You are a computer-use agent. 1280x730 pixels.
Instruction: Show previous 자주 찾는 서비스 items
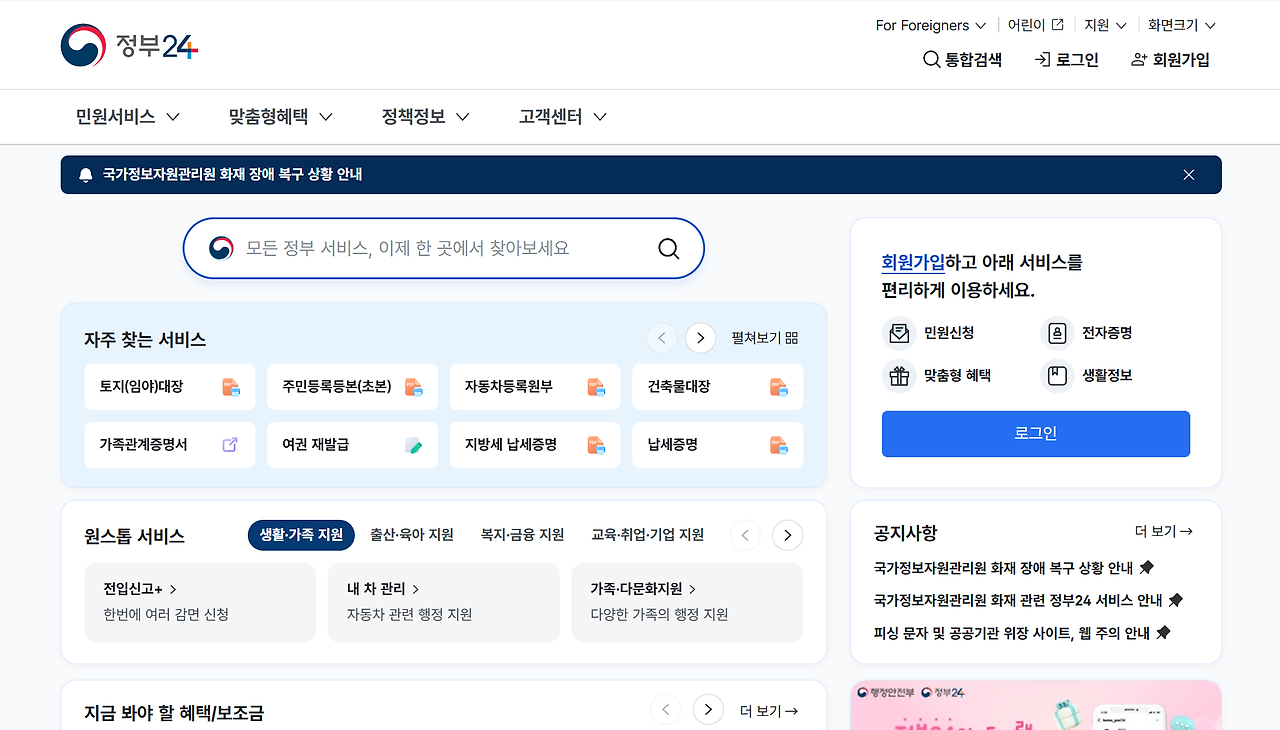pos(662,338)
